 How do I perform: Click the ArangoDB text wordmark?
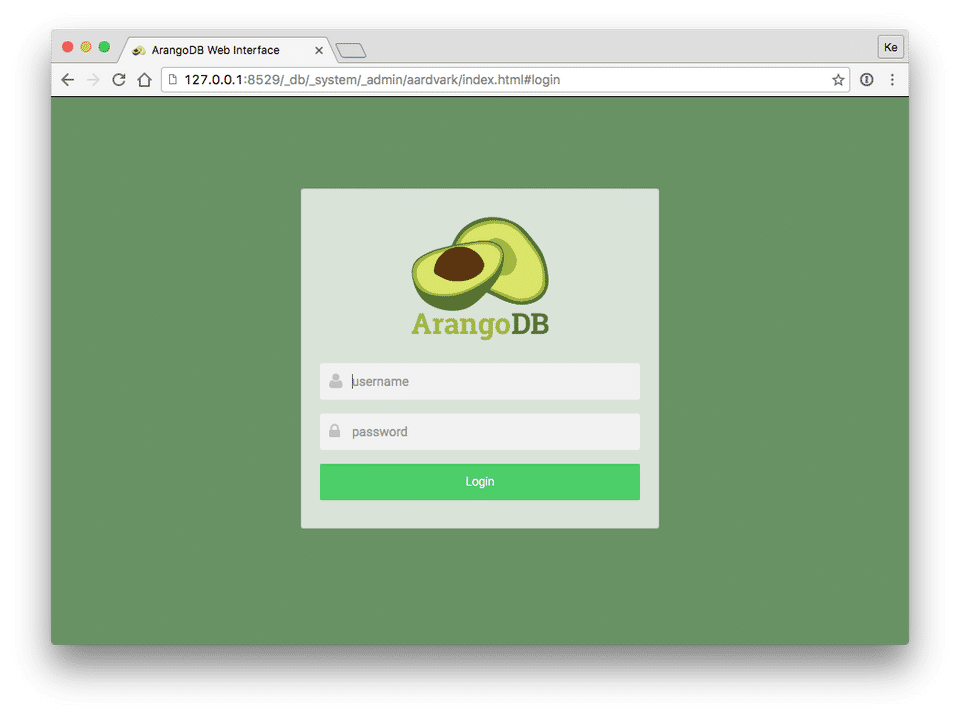(x=480, y=324)
